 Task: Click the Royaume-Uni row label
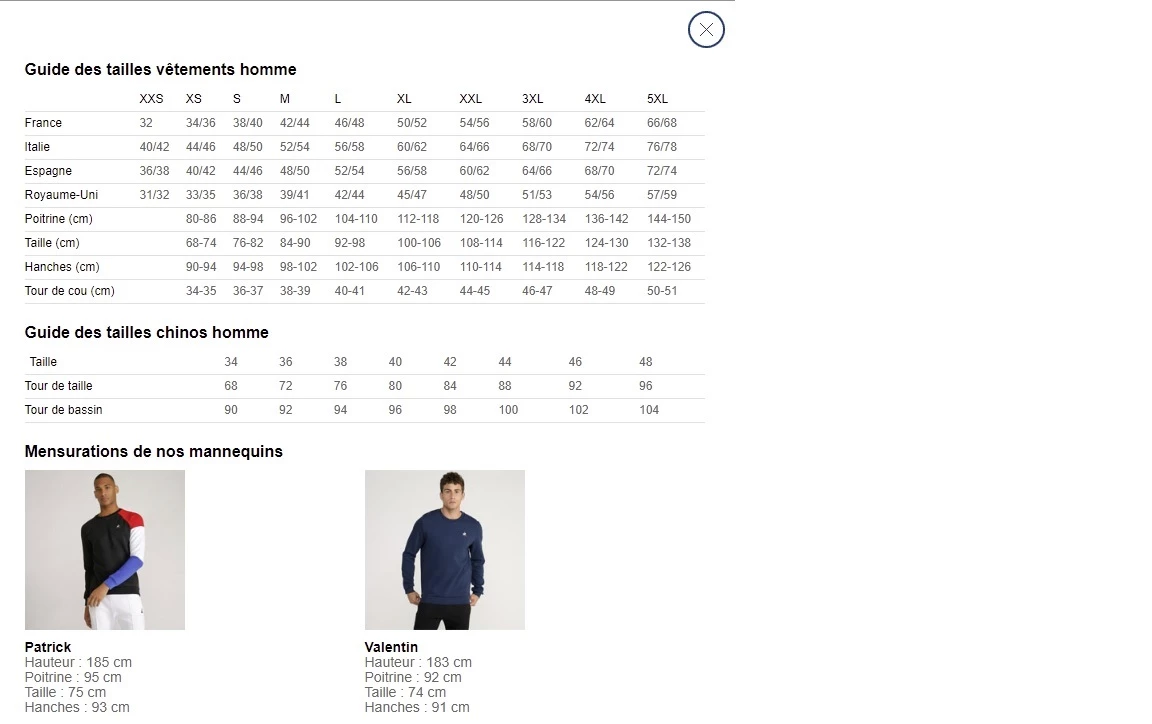tap(61, 195)
